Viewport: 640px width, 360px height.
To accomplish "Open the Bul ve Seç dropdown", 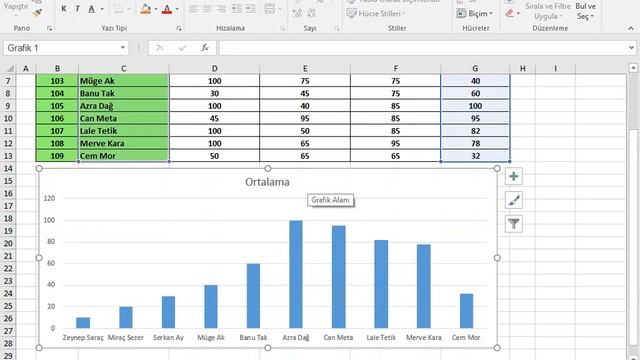I will (585, 11).
